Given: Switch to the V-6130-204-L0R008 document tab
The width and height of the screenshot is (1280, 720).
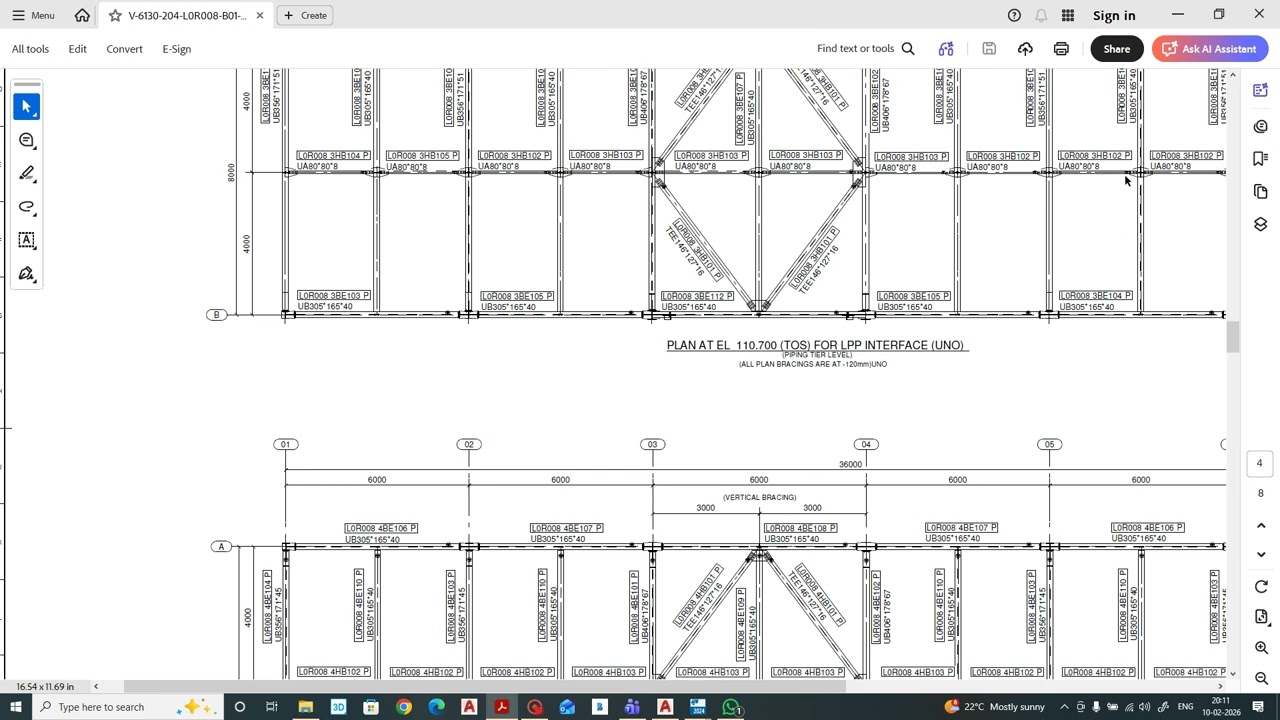Looking at the screenshot, I should point(186,15).
